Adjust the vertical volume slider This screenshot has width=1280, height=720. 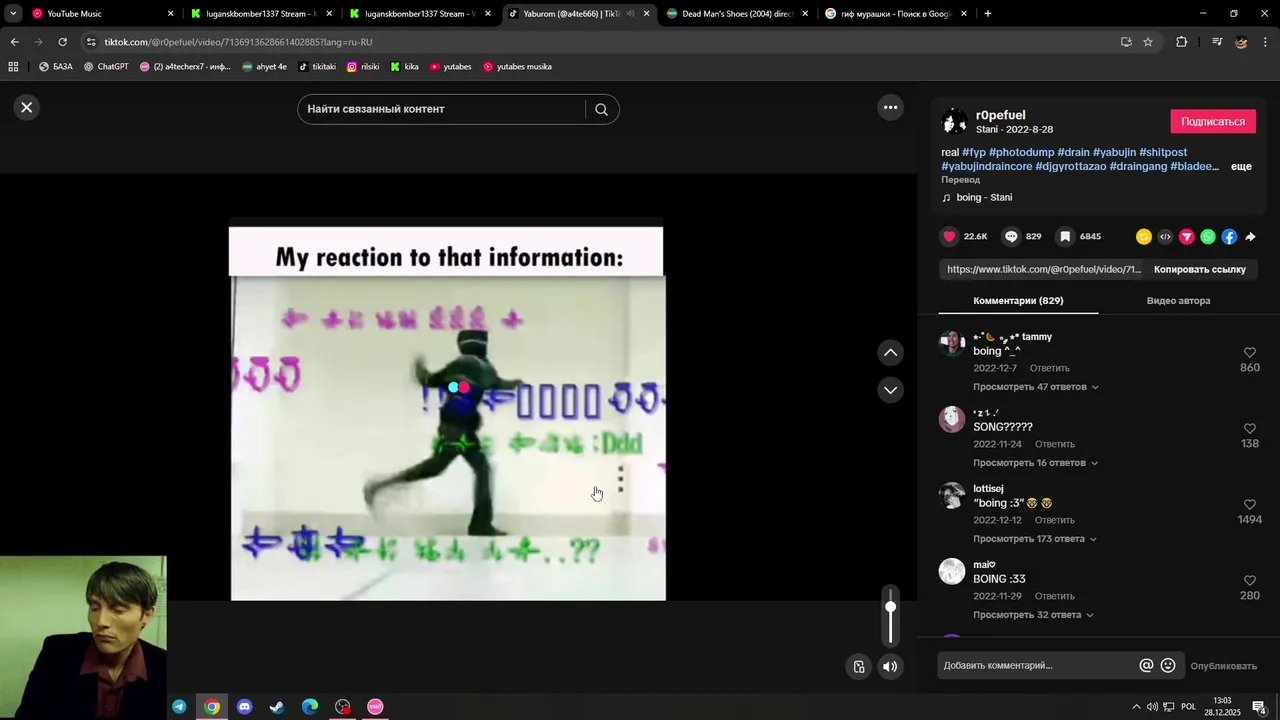click(890, 616)
